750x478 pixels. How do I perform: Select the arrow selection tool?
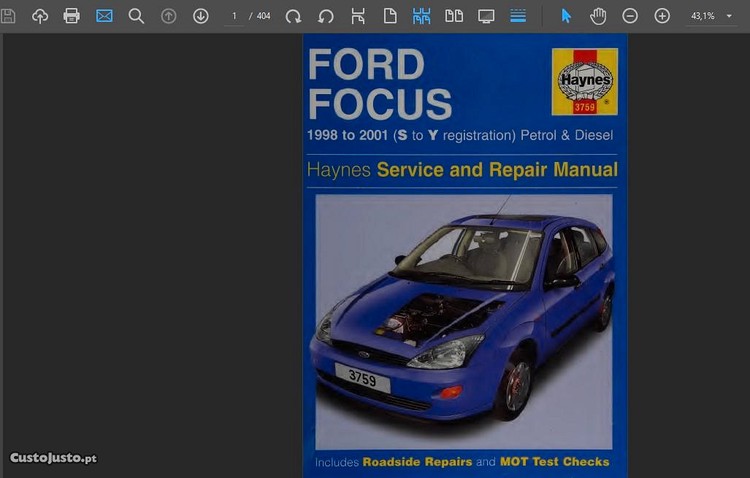pyautogui.click(x=566, y=16)
